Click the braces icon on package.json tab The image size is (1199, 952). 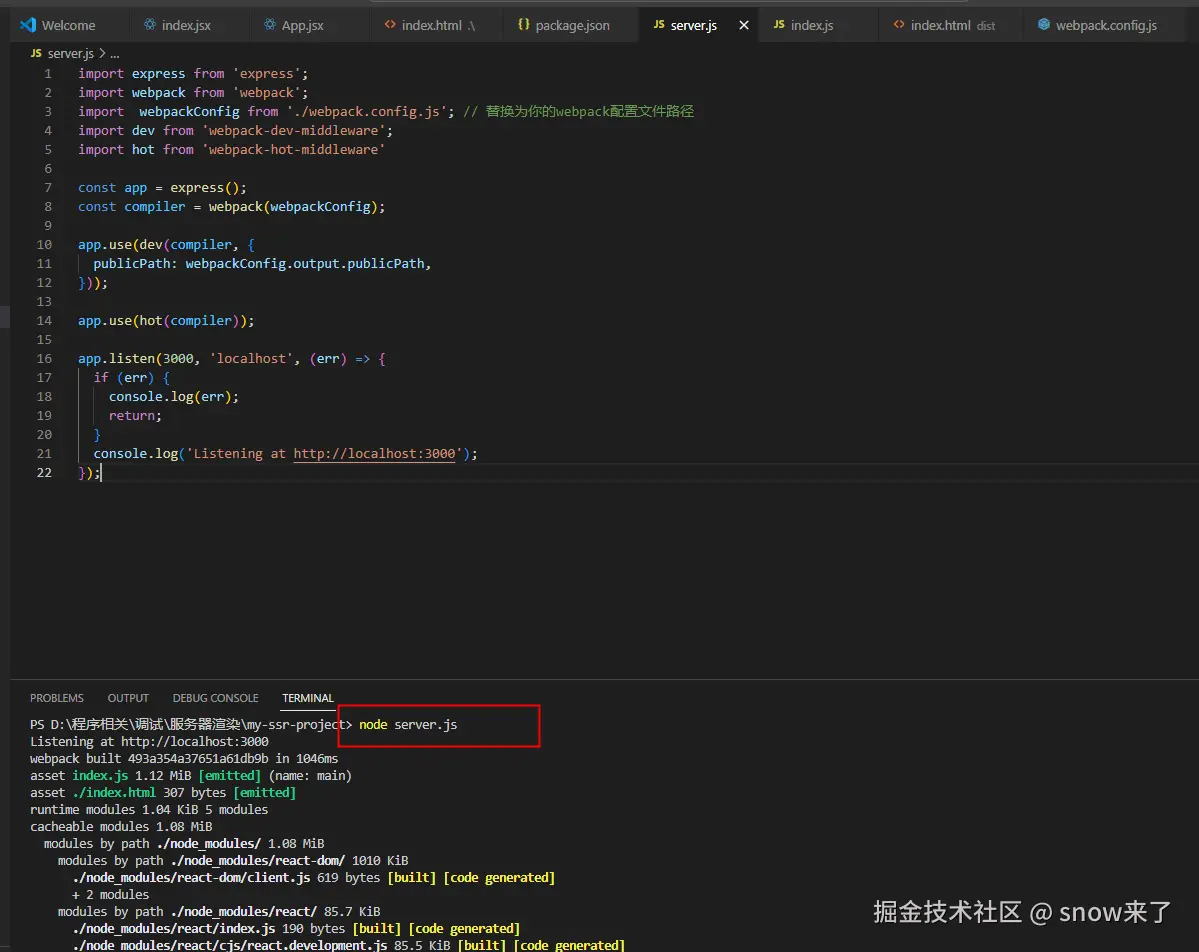(524, 24)
